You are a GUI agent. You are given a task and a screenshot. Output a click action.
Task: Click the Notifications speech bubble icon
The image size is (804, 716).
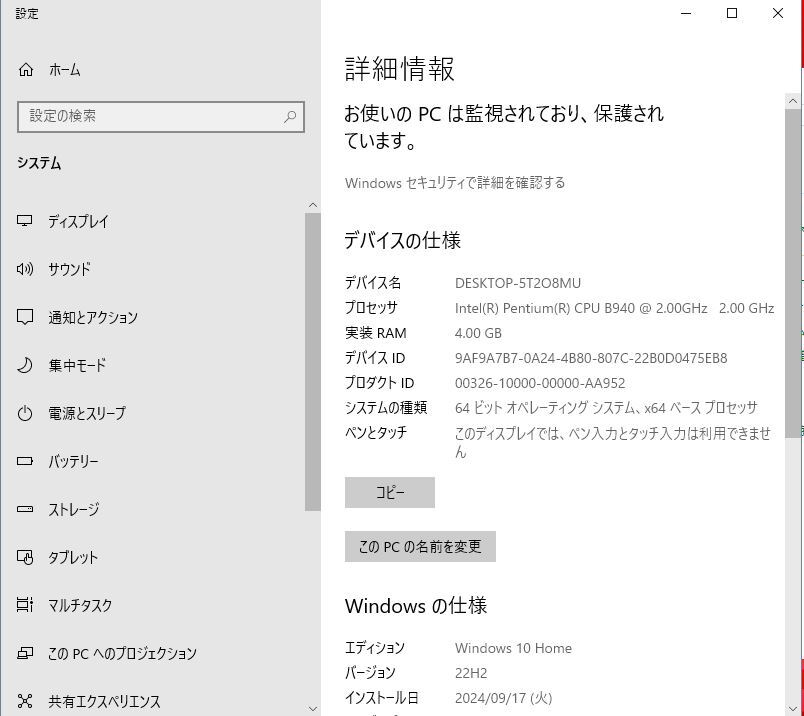[25, 317]
